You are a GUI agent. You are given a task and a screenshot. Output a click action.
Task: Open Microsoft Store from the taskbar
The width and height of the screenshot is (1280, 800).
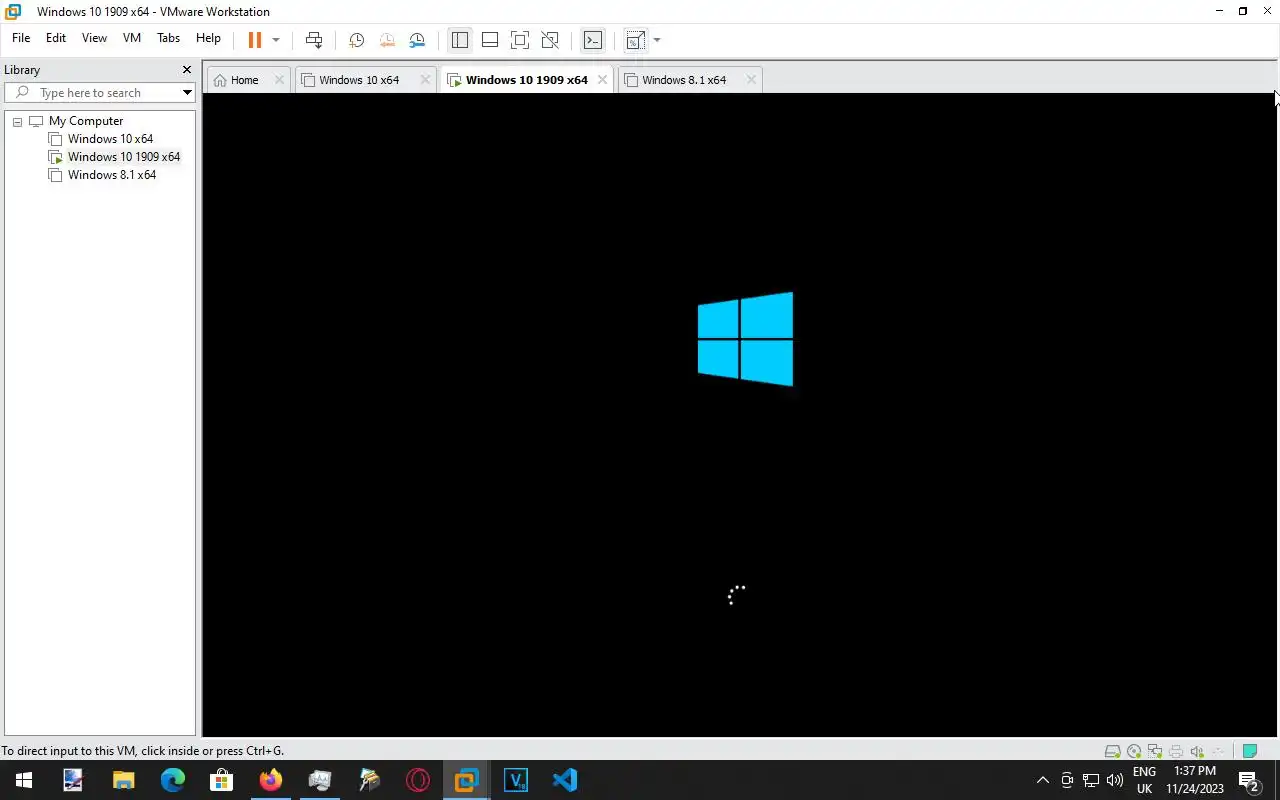221,780
